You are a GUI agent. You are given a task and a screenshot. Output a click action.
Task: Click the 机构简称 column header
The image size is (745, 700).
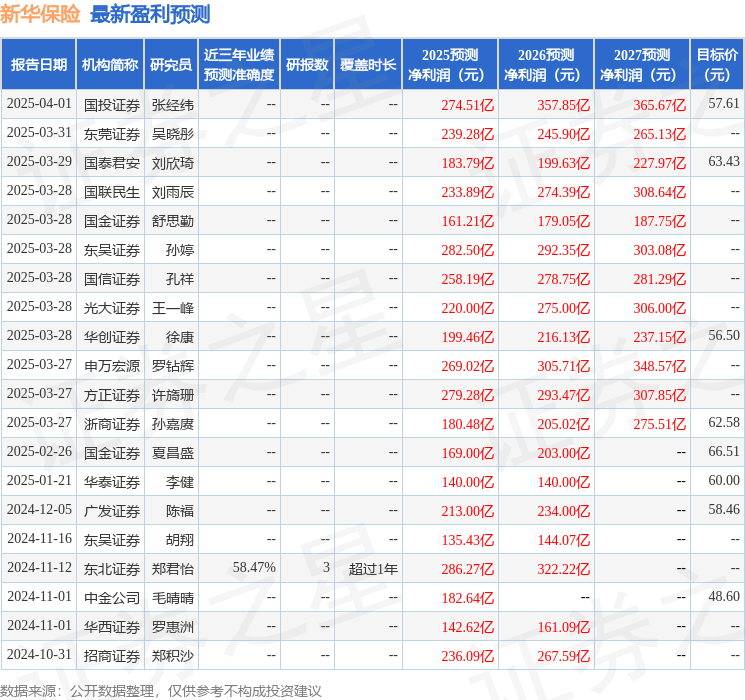click(x=110, y=65)
